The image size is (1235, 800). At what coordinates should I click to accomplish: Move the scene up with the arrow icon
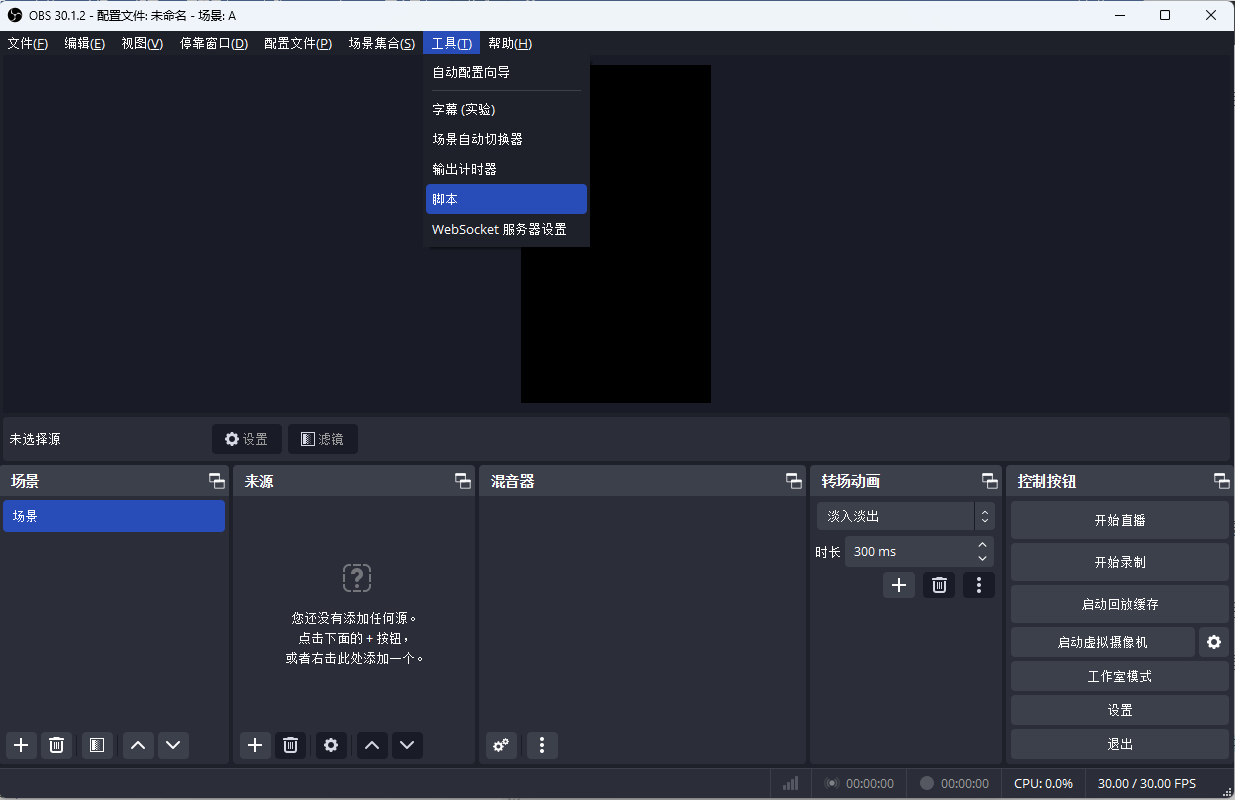[x=138, y=745]
